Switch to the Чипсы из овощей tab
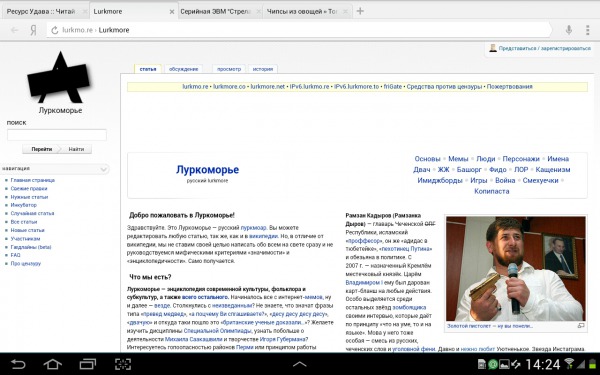This screenshot has height=375, width=600. [x=302, y=11]
